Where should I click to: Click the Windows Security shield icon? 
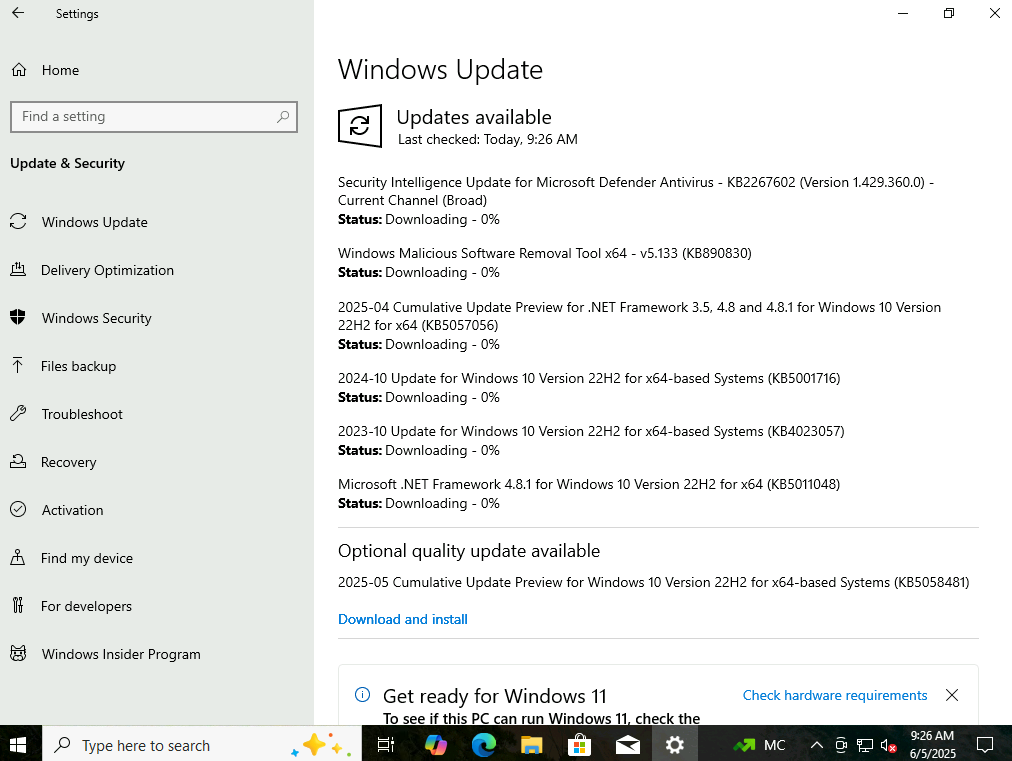coord(18,317)
